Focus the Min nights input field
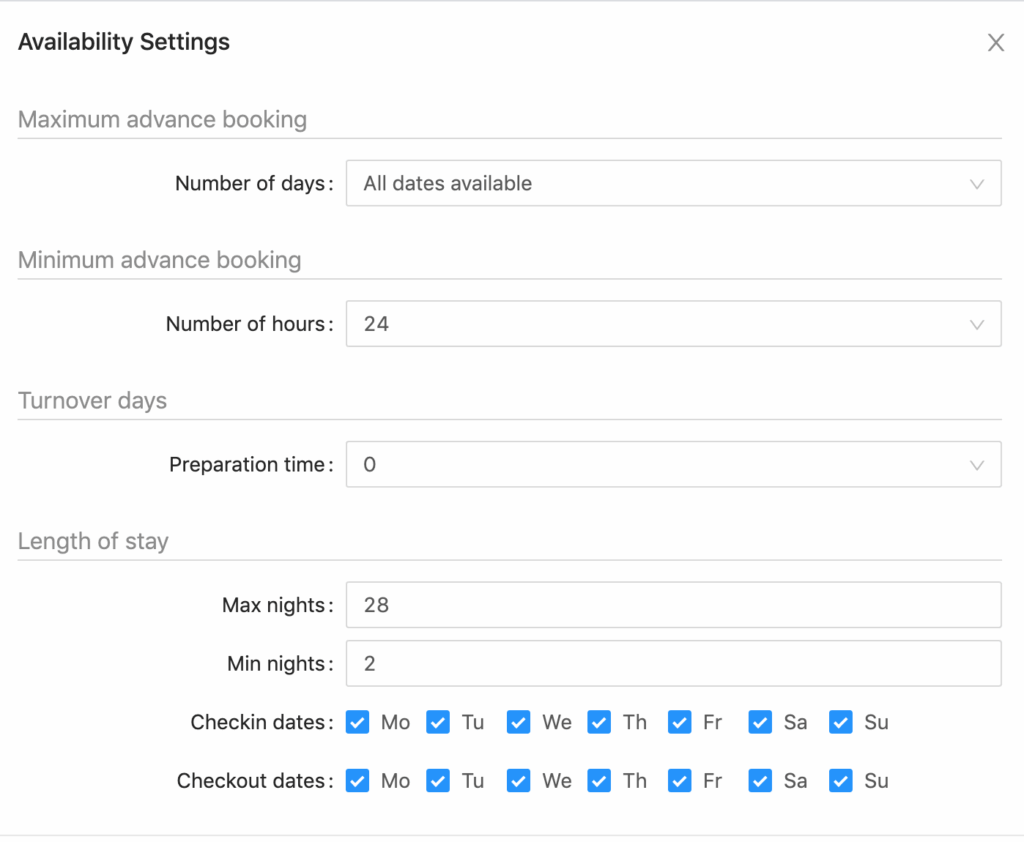This screenshot has width=1024, height=842. coord(673,664)
